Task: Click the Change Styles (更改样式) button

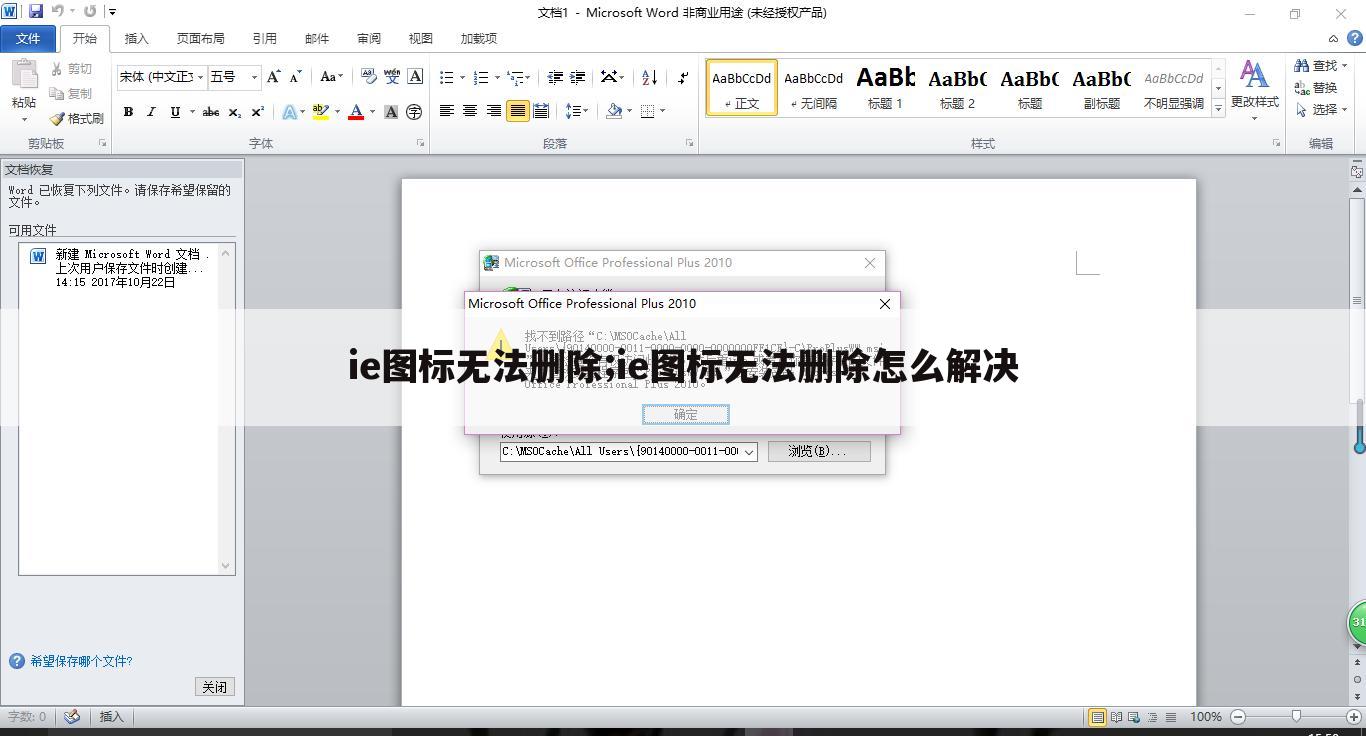Action: point(1254,90)
